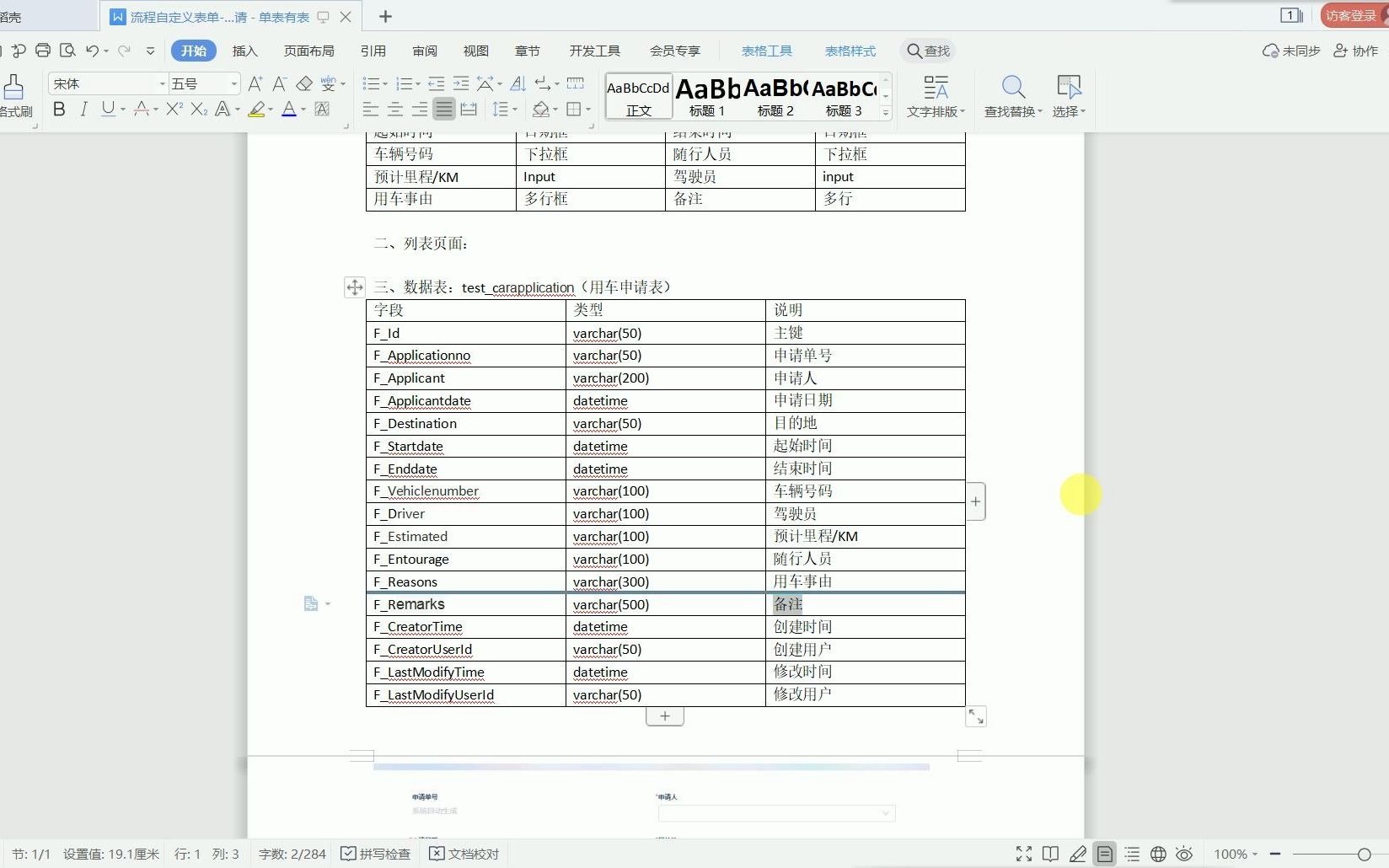Expand quick access toolbar options
The height and width of the screenshot is (868, 1389).
click(x=150, y=51)
